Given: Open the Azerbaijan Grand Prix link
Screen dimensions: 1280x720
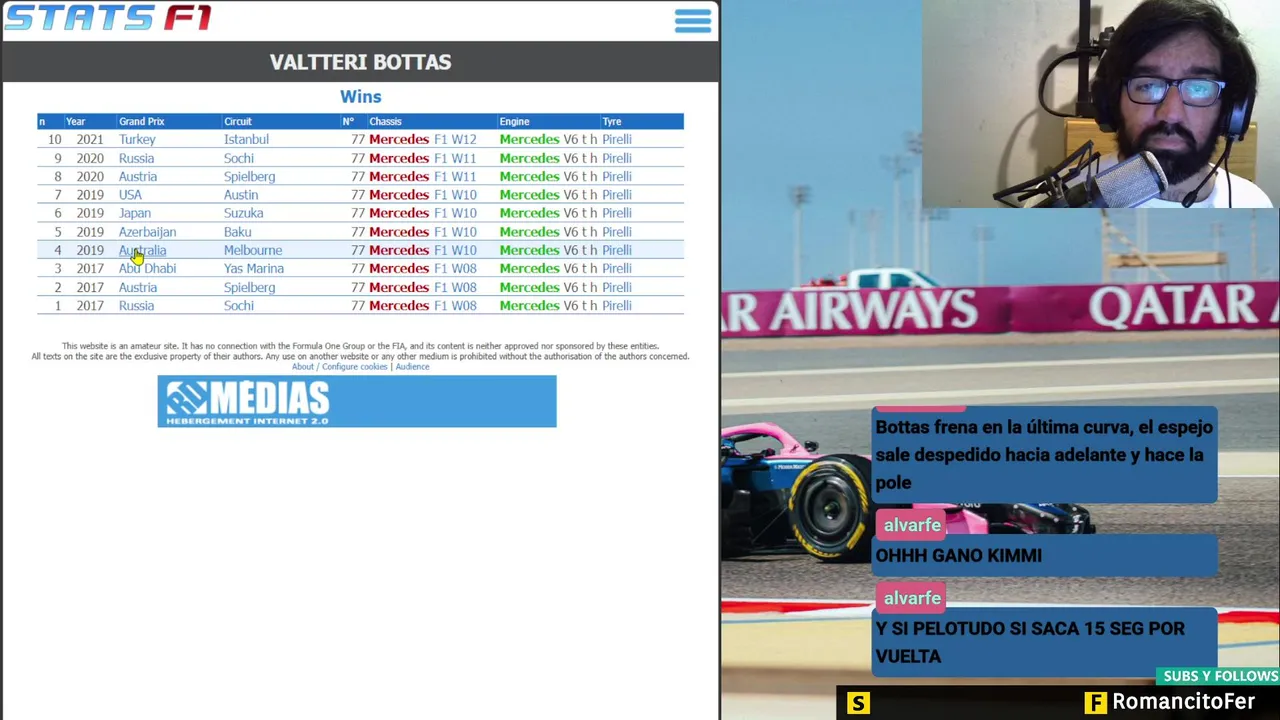Looking at the screenshot, I should (x=147, y=232).
